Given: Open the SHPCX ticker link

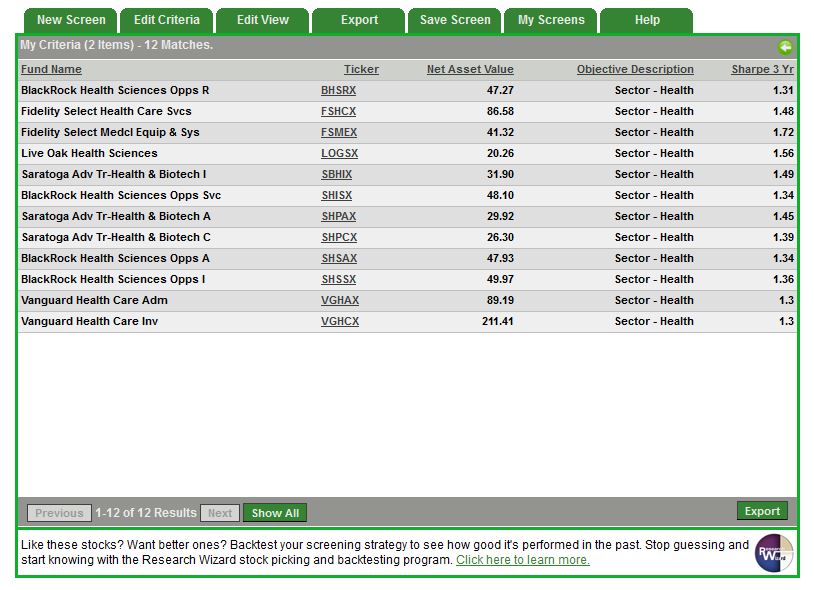Looking at the screenshot, I should (339, 238).
